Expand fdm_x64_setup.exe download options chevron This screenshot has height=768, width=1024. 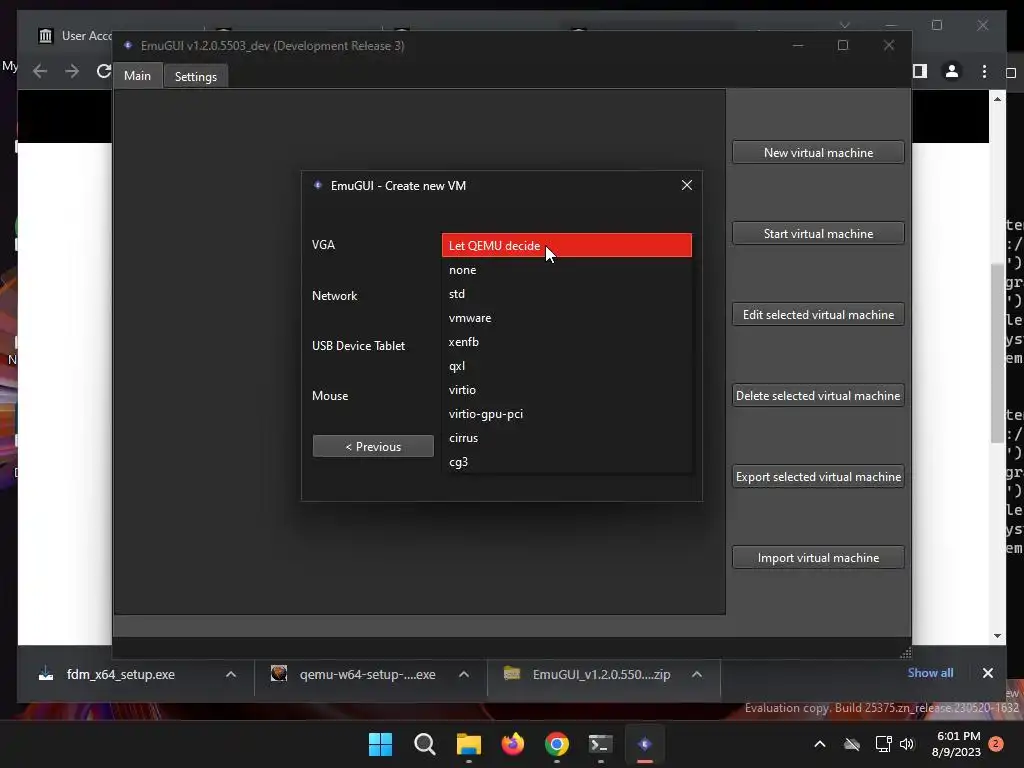coord(231,675)
